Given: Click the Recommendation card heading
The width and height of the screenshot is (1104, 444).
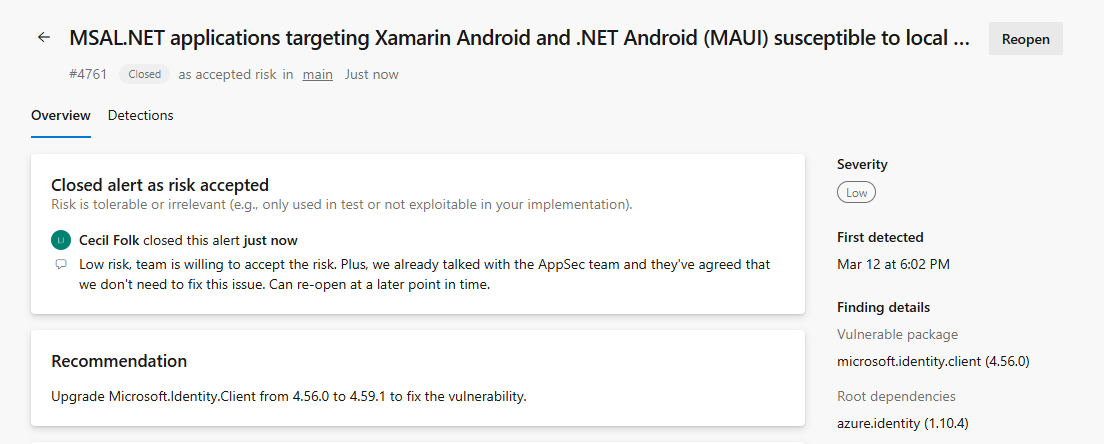Looking at the screenshot, I should 119,362.
